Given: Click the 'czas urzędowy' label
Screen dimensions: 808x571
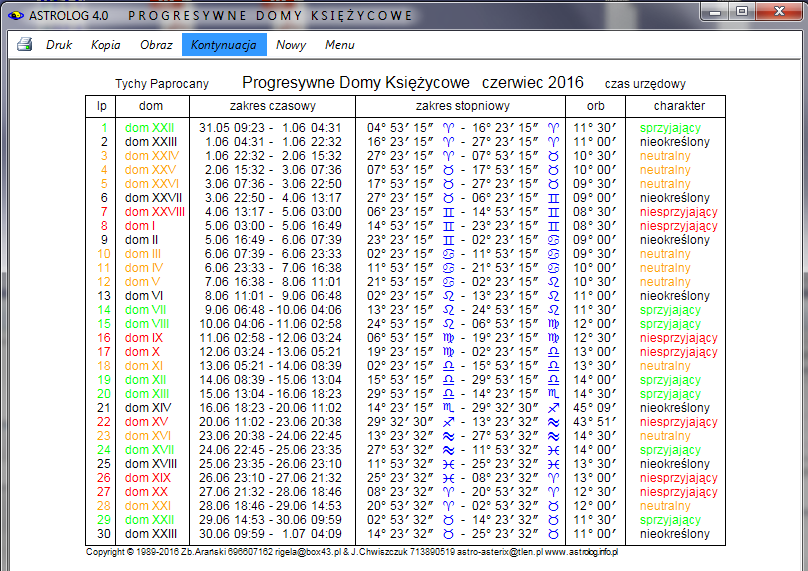Looking at the screenshot, I should tap(645, 83).
